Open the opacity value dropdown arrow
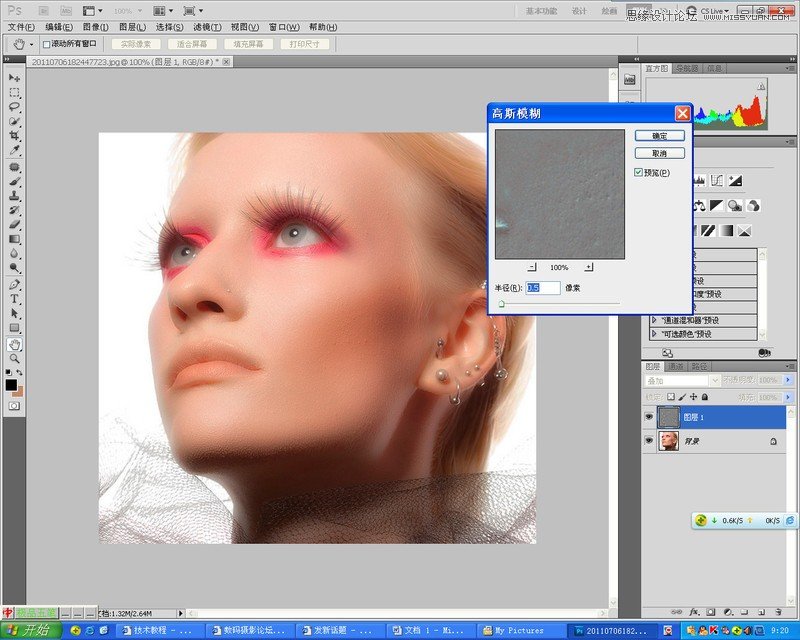 [787, 380]
